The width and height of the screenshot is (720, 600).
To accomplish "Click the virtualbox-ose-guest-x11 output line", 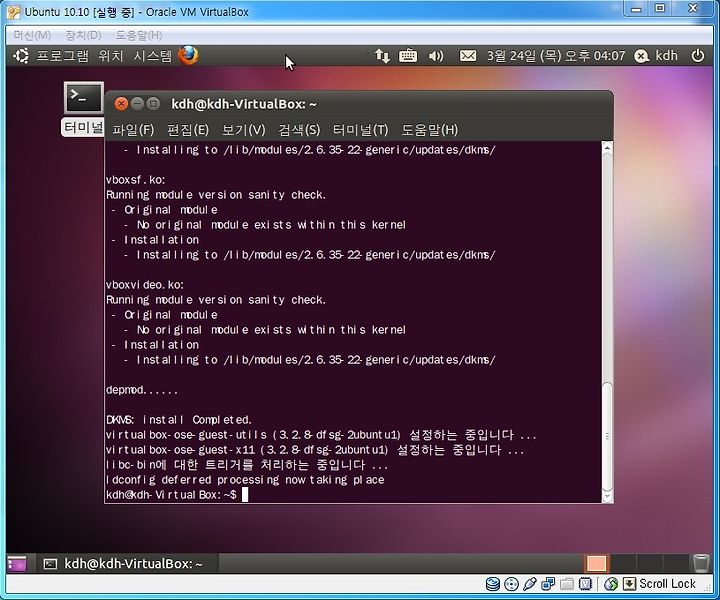I will [x=315, y=450].
